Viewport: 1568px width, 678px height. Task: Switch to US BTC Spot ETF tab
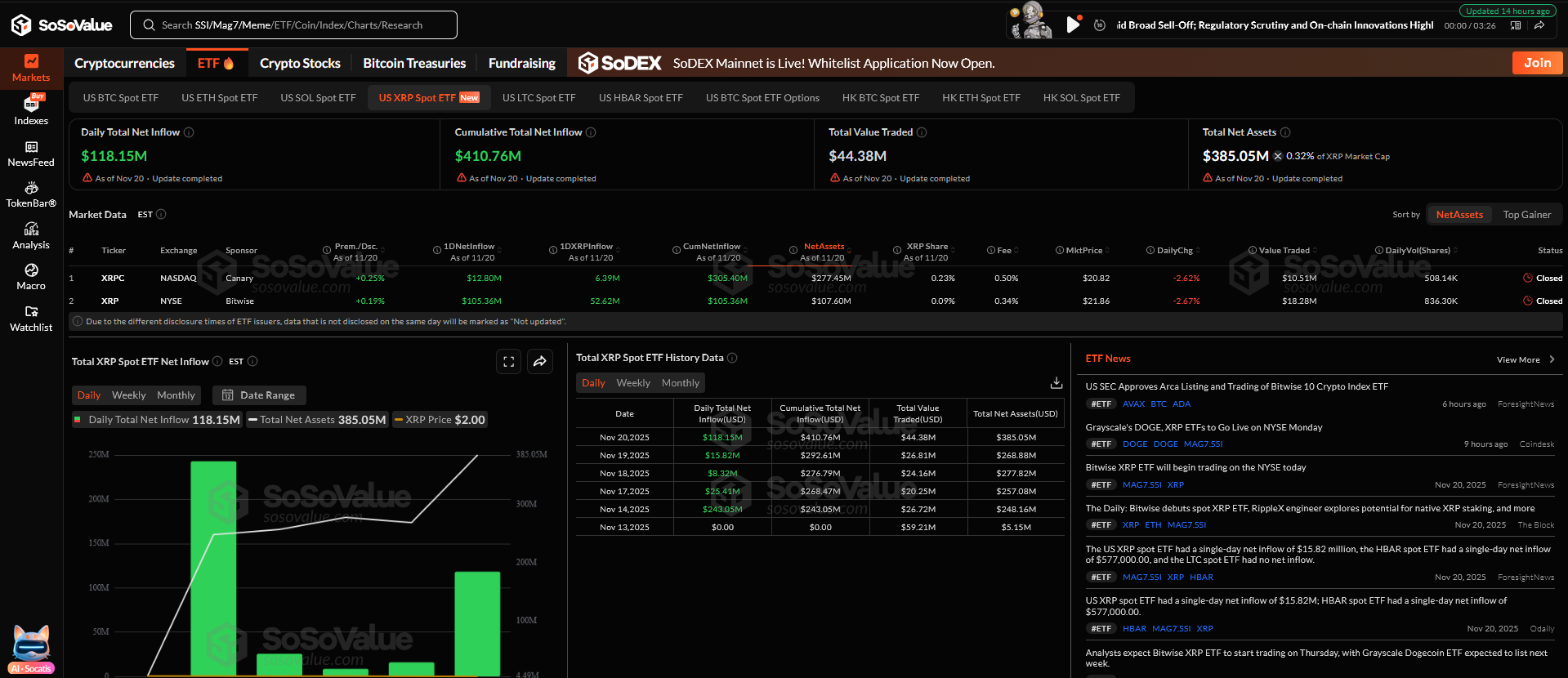(x=121, y=98)
